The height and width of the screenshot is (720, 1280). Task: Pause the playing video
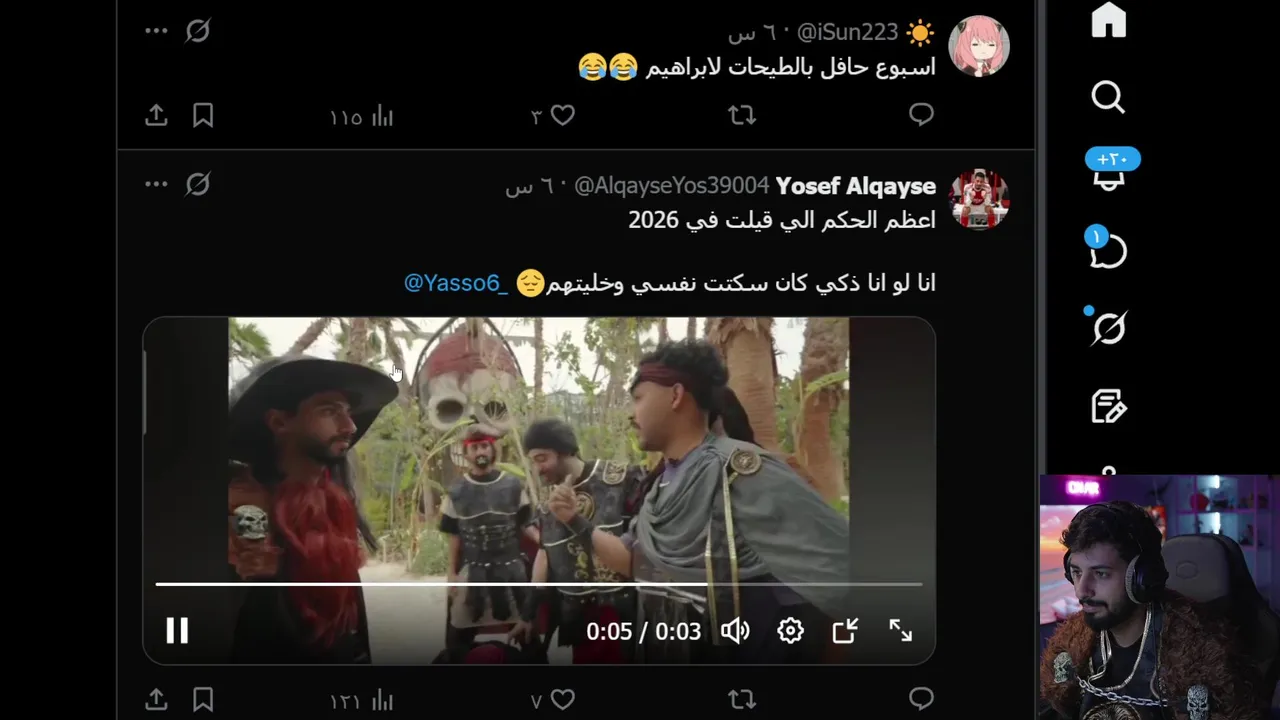coord(177,630)
